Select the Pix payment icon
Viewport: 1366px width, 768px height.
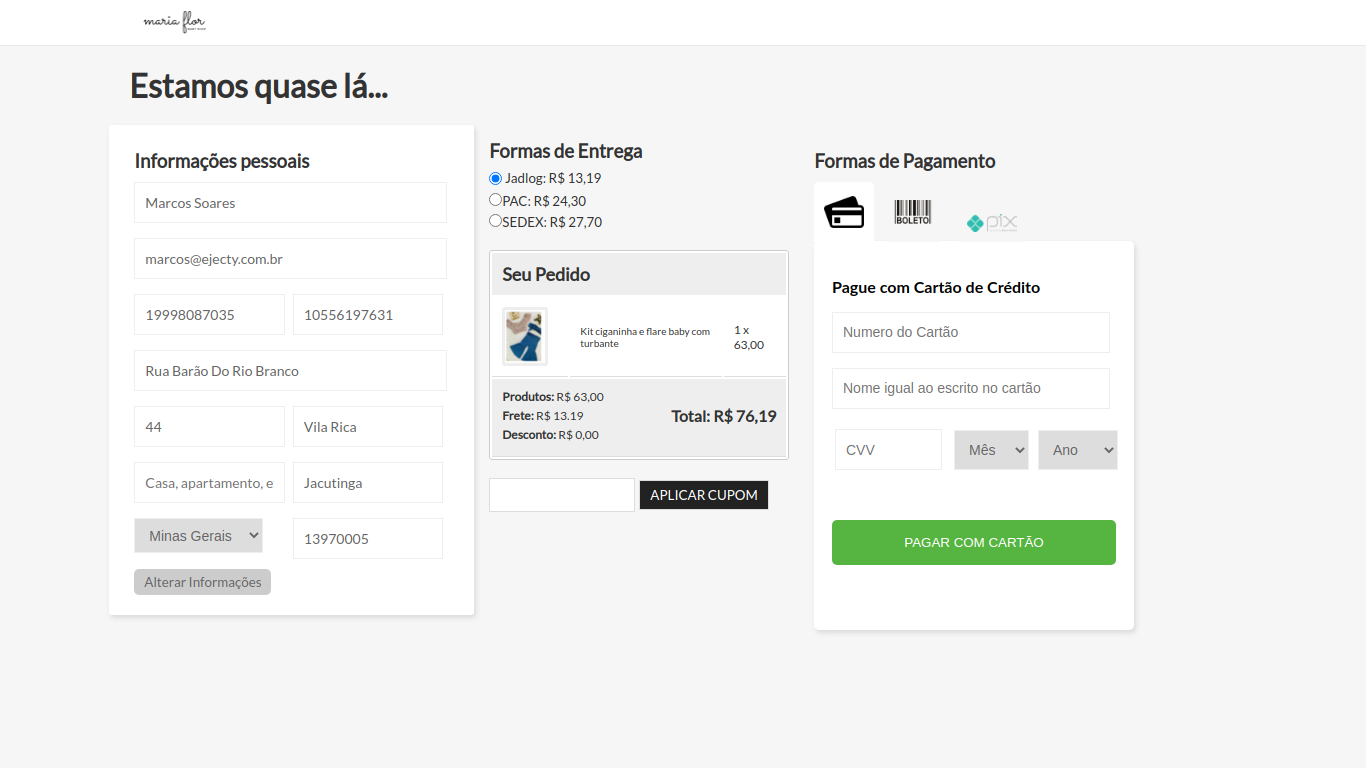991,223
